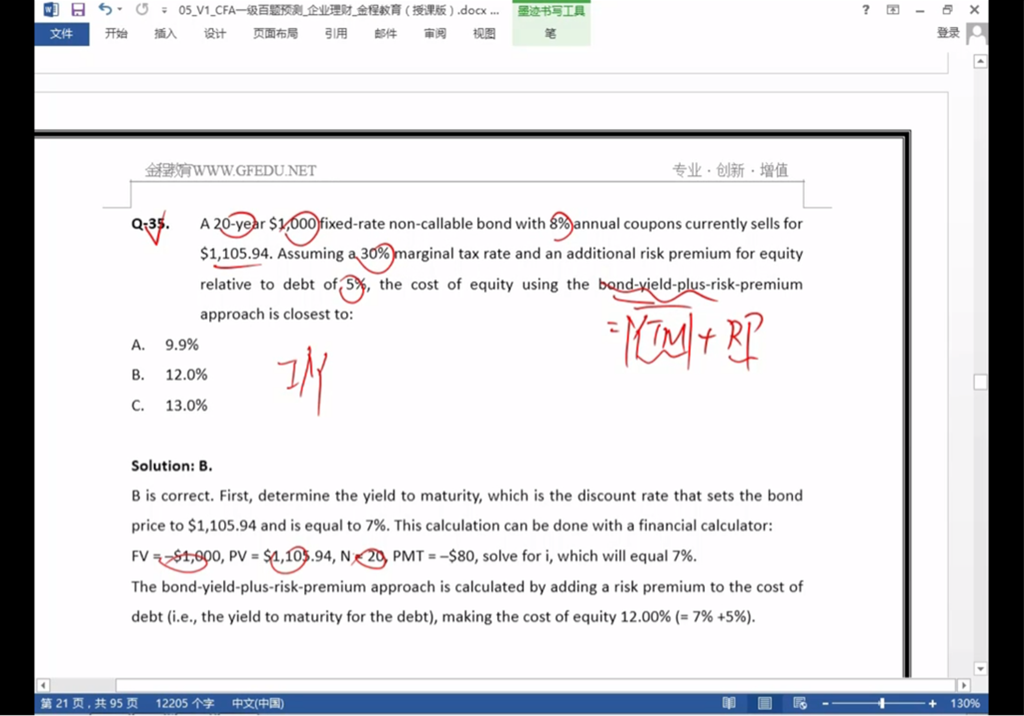Screen dimensions: 1024x716
Task: Switch to the 审阅 (Review) tab
Action: tap(434, 34)
